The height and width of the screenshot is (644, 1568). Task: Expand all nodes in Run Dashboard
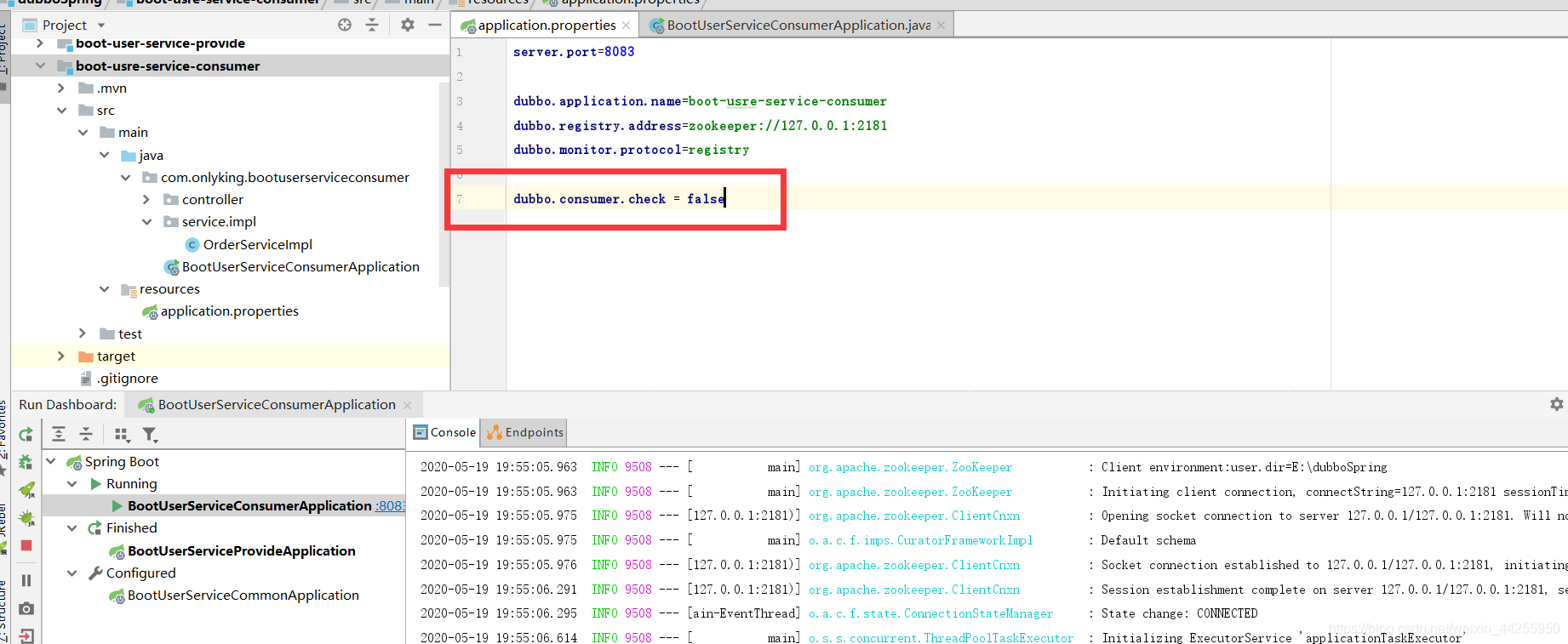59,435
